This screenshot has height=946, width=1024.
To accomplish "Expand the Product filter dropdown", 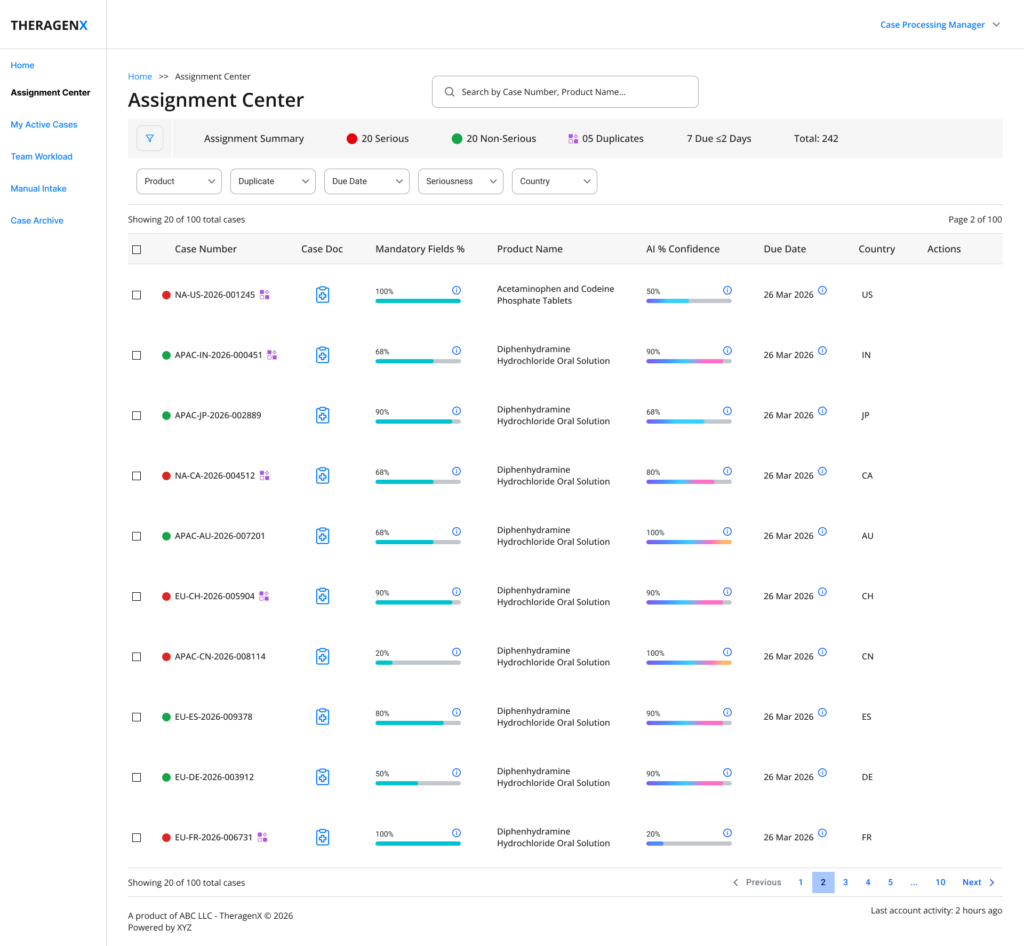I will [x=179, y=181].
